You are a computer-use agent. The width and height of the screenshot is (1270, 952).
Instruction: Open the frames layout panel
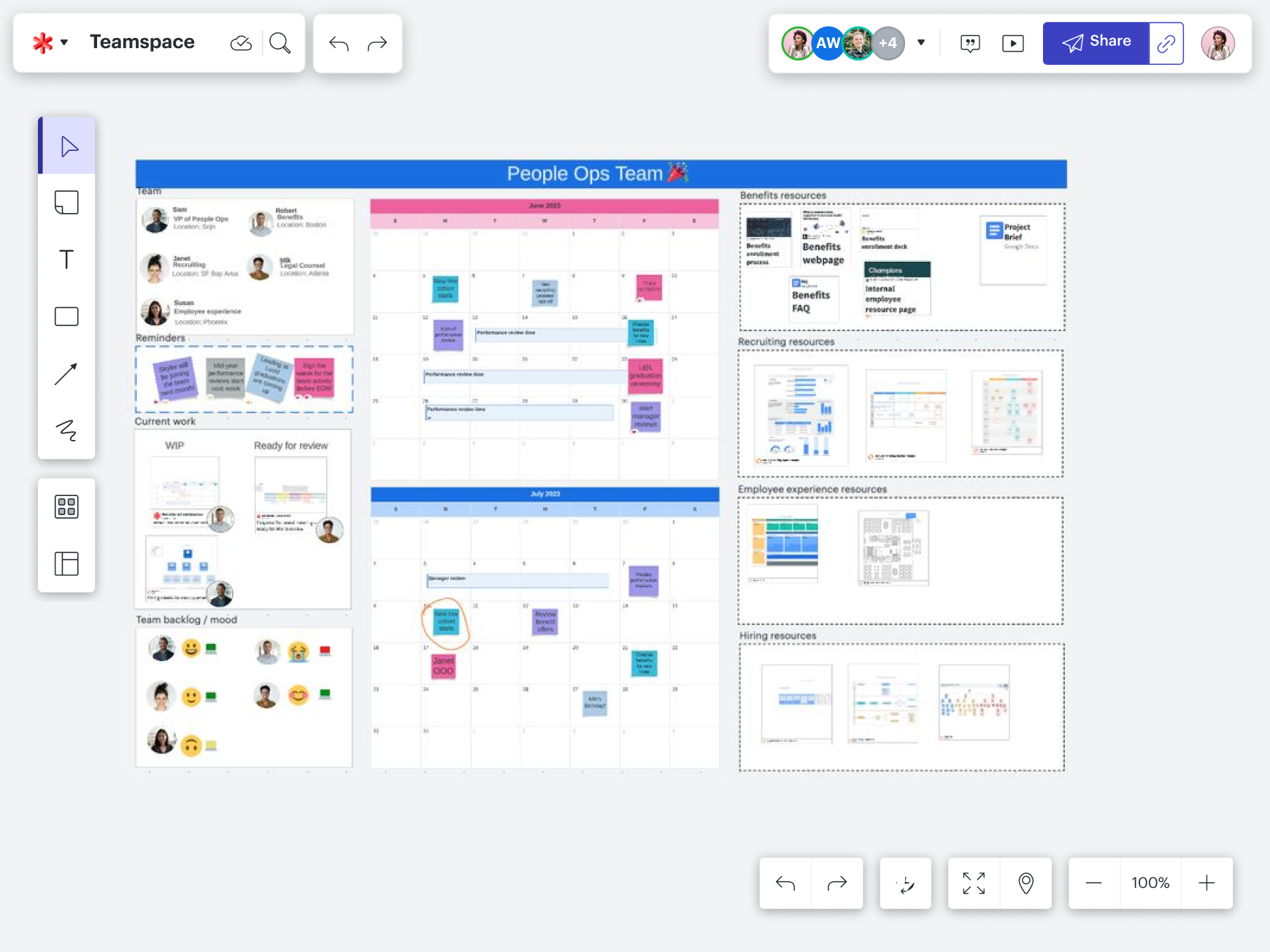pyautogui.click(x=66, y=563)
